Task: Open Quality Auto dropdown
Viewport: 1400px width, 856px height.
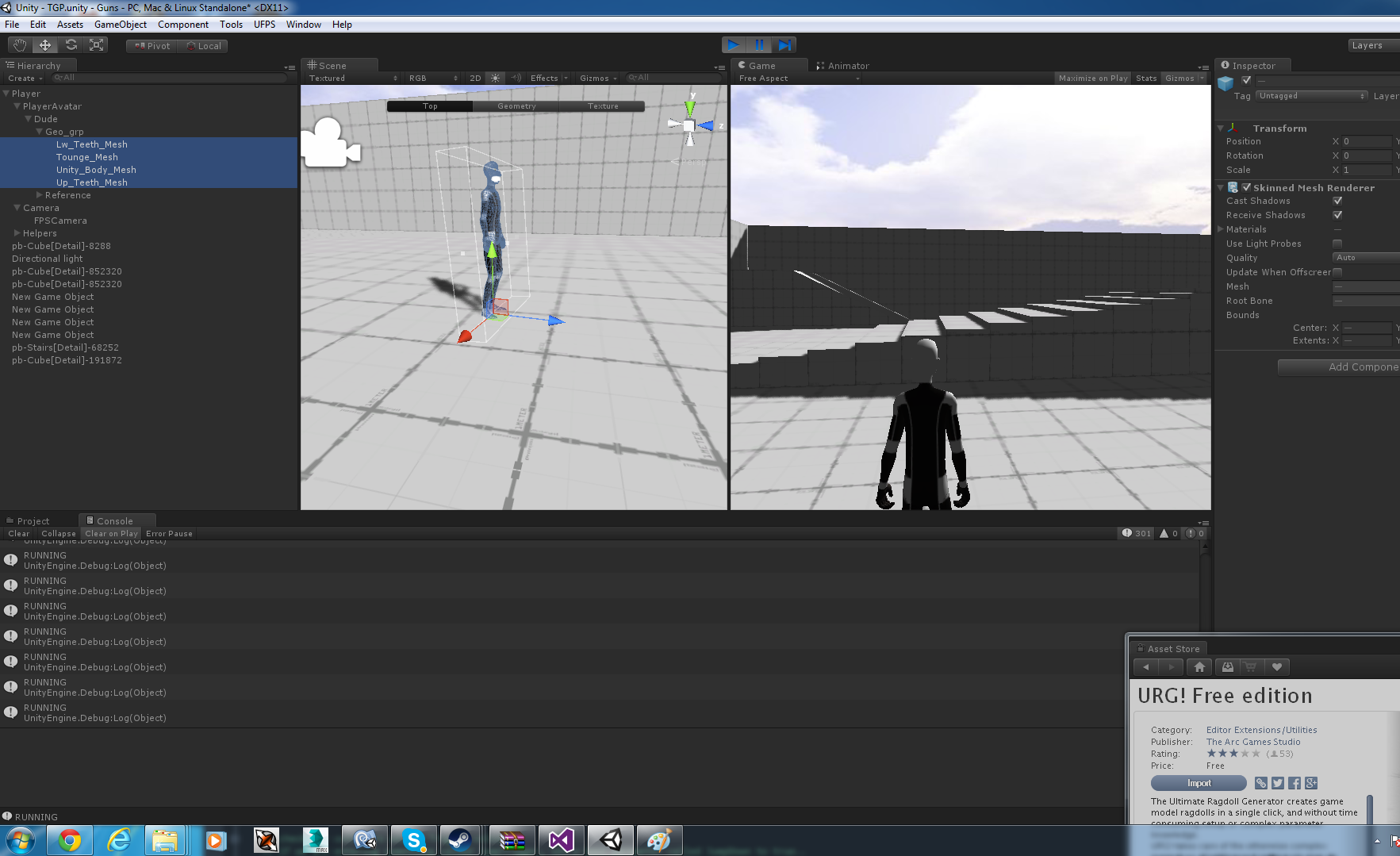Action: point(1366,258)
